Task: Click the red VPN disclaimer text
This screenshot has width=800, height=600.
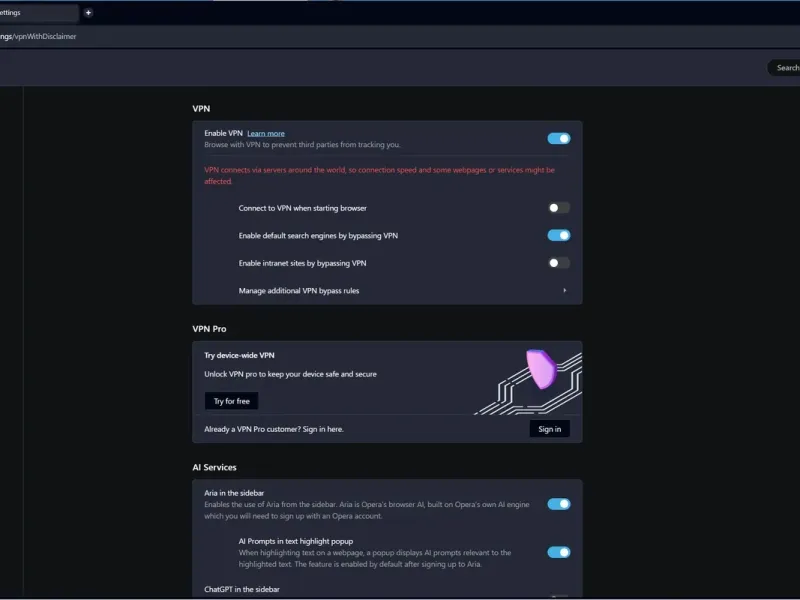Action: click(379, 176)
